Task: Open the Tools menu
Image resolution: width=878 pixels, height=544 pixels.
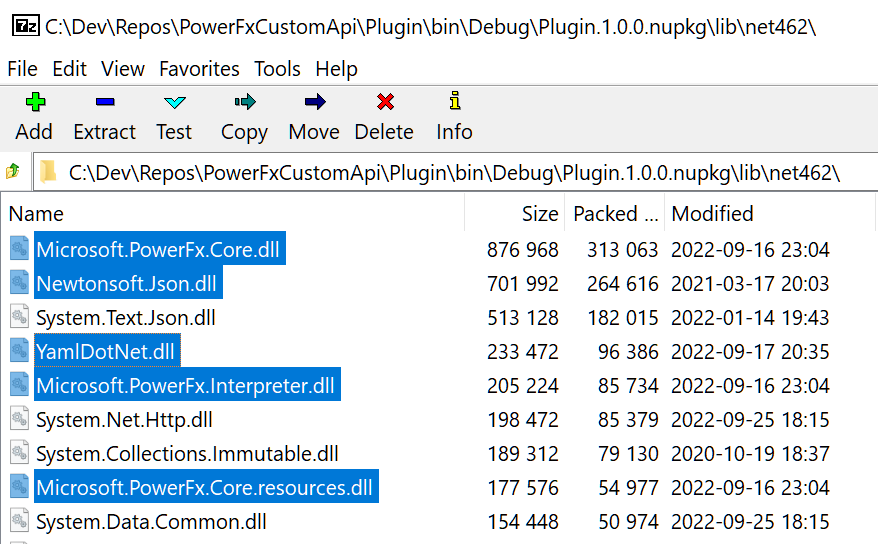Action: pos(277,69)
